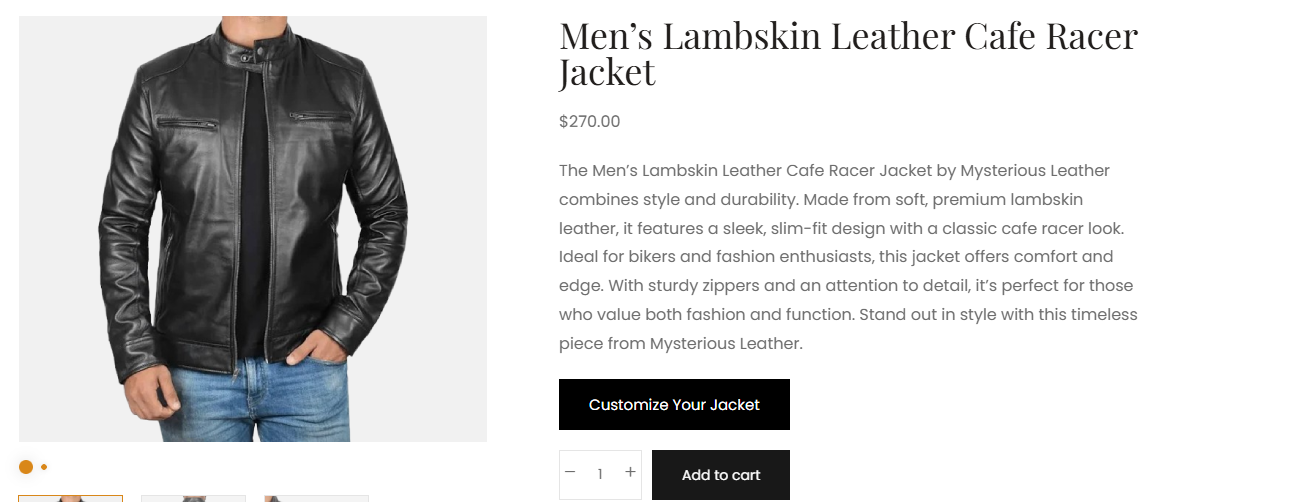Click the Men's Lambskin Leather Cafe Racer title
1295x502 pixels.
pyautogui.click(x=849, y=54)
